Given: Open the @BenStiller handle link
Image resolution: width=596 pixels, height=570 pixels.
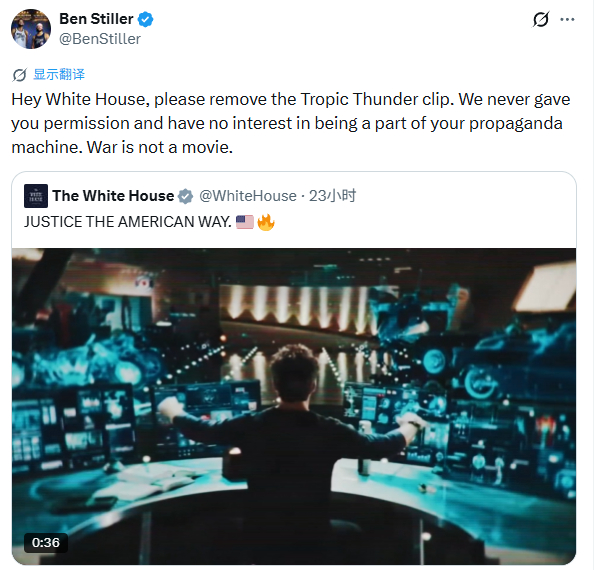Looking at the screenshot, I should [x=100, y=39].
